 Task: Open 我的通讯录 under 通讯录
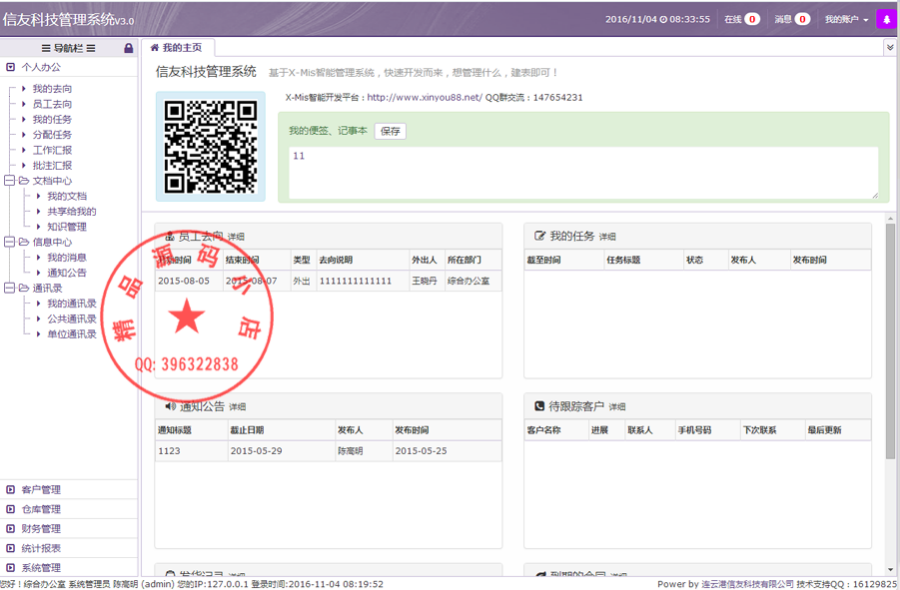pos(72,303)
